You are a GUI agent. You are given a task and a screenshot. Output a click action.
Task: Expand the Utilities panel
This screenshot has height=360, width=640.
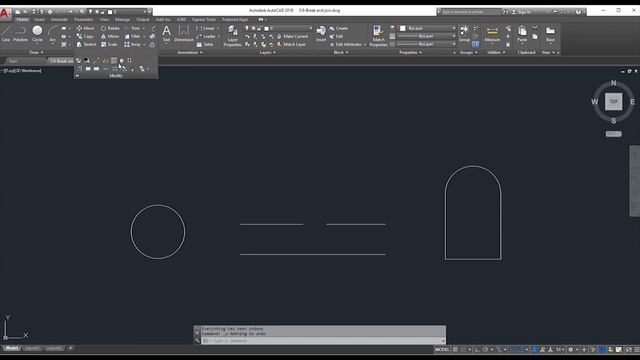(496, 53)
